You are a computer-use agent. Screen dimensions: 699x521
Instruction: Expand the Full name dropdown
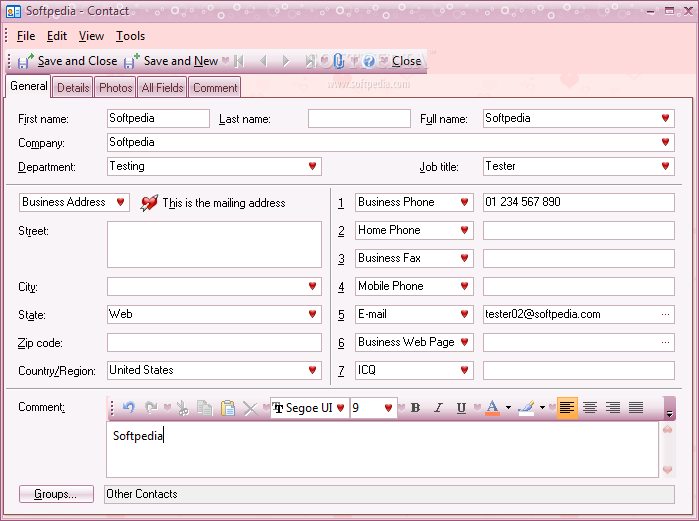[665, 118]
